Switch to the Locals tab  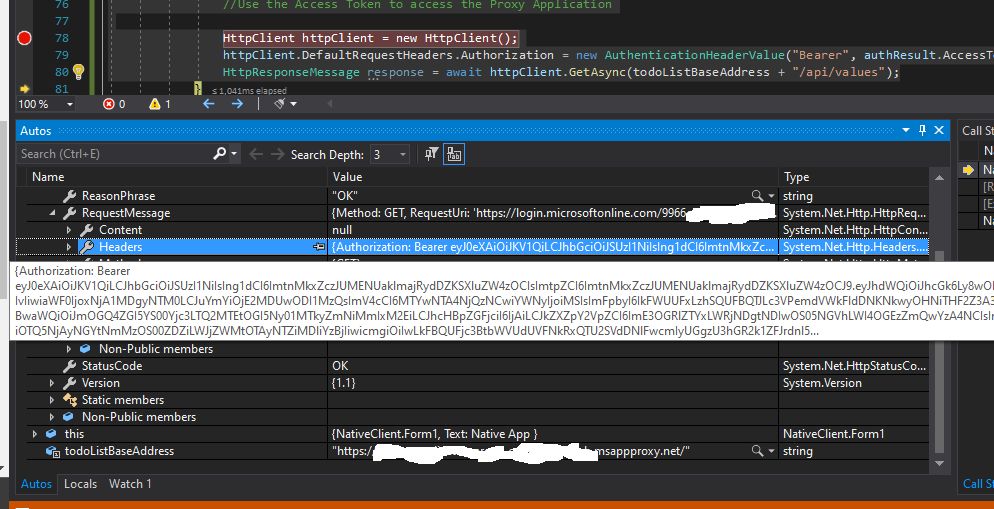pyautogui.click(x=81, y=484)
